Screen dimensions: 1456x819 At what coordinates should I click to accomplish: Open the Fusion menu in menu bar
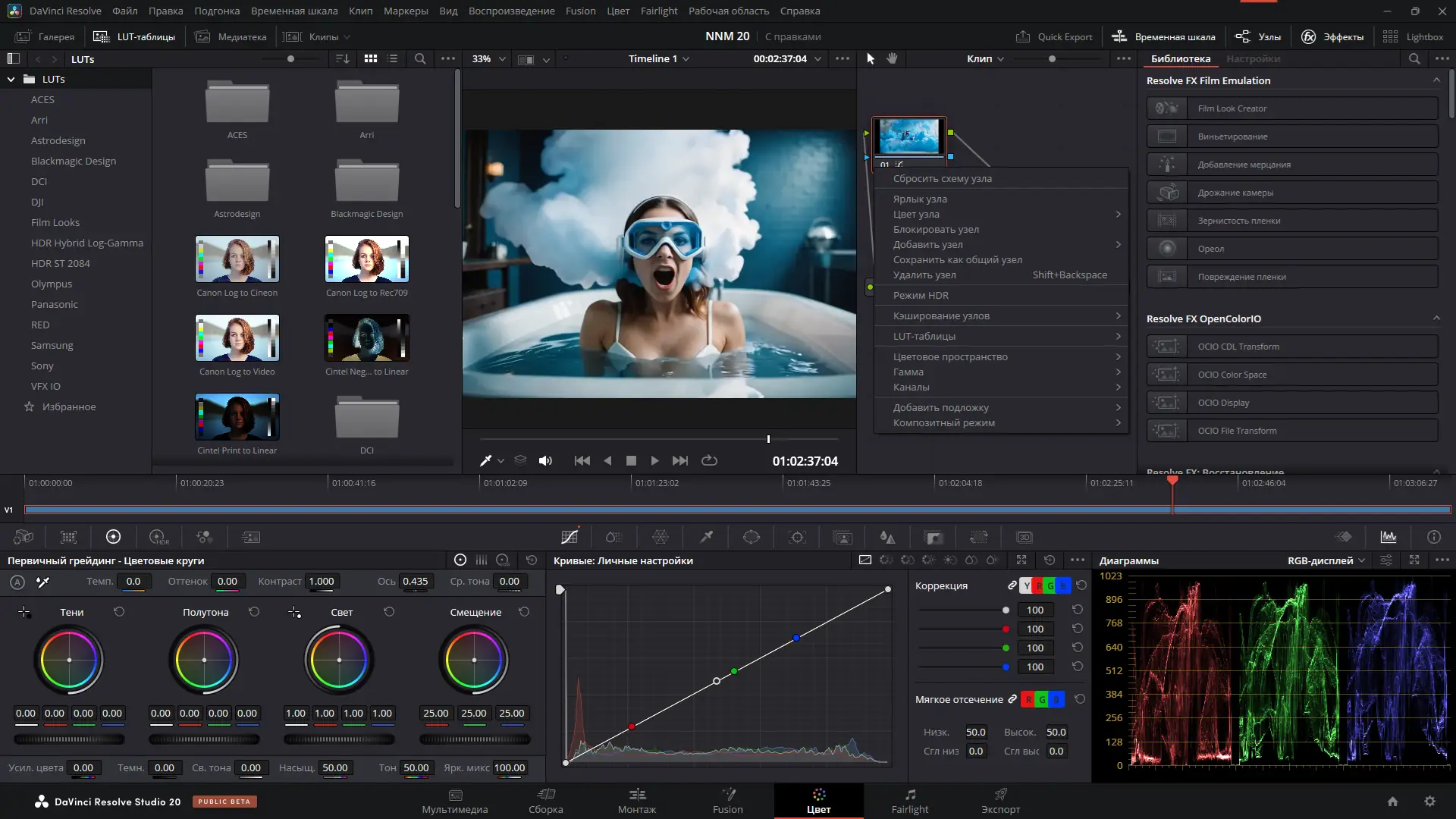(580, 11)
